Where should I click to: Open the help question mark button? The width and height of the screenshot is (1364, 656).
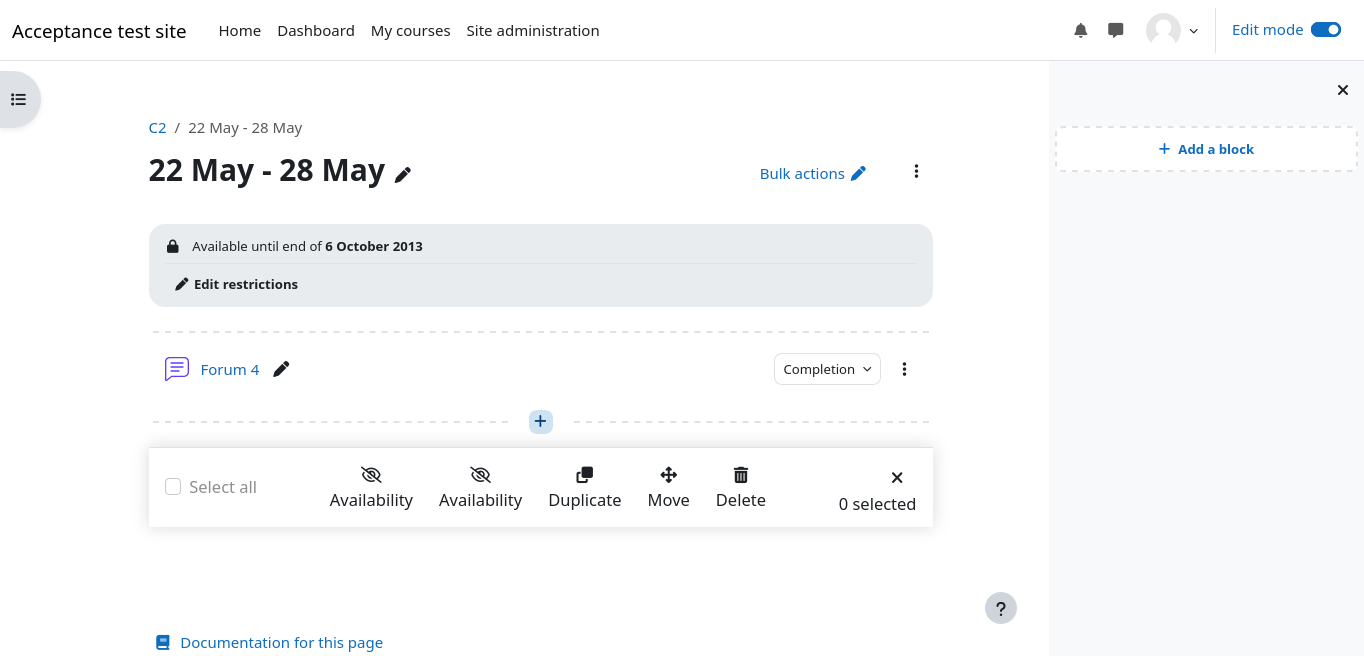coord(1000,608)
